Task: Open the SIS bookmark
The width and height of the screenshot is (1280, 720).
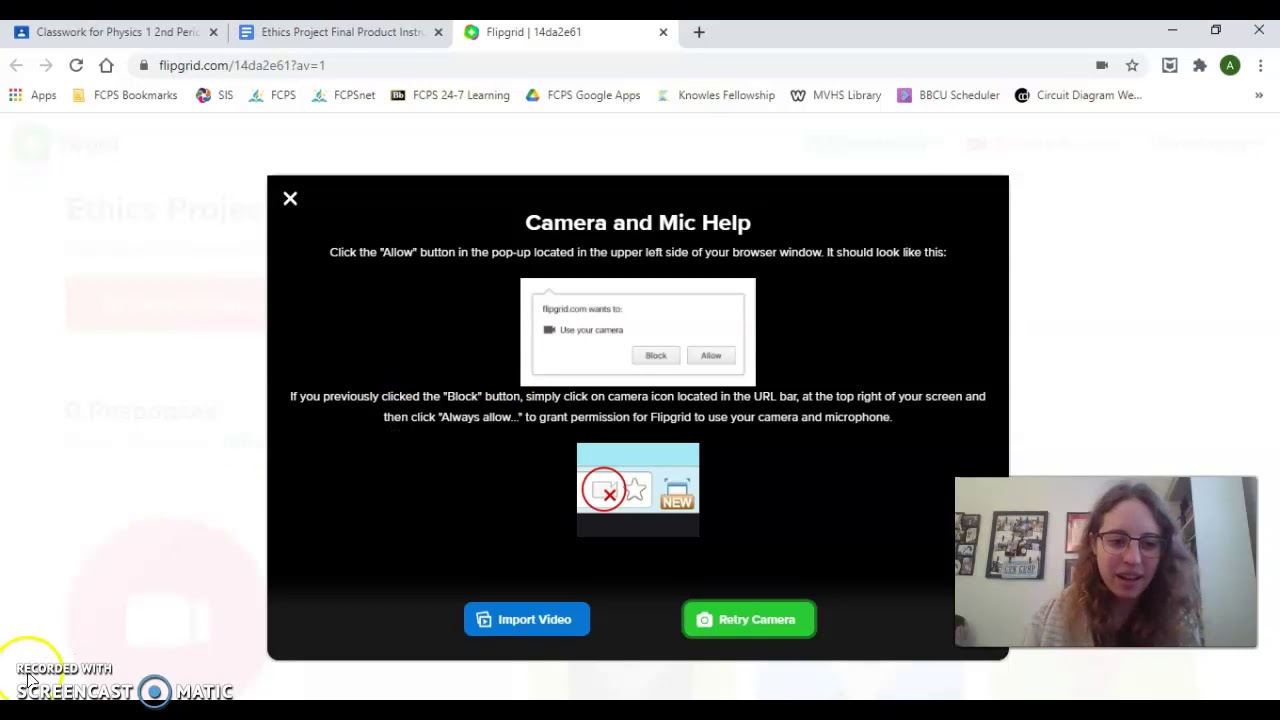Action: click(215, 95)
